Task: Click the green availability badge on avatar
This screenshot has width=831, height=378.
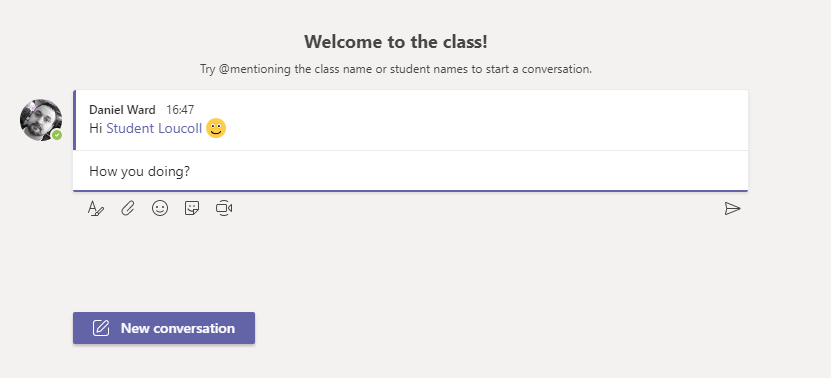Action: point(57,135)
